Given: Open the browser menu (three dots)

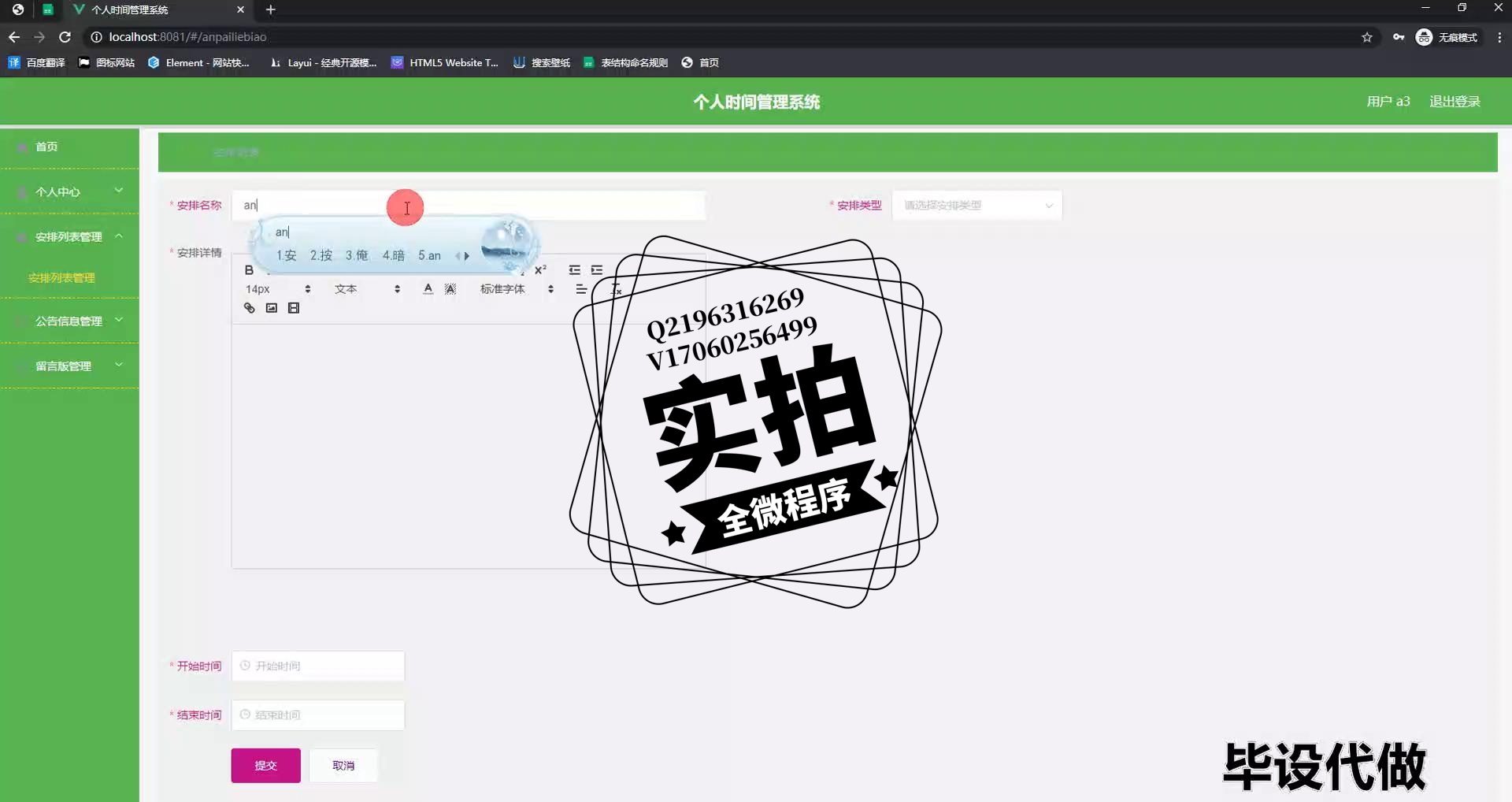Looking at the screenshot, I should (x=1499, y=37).
